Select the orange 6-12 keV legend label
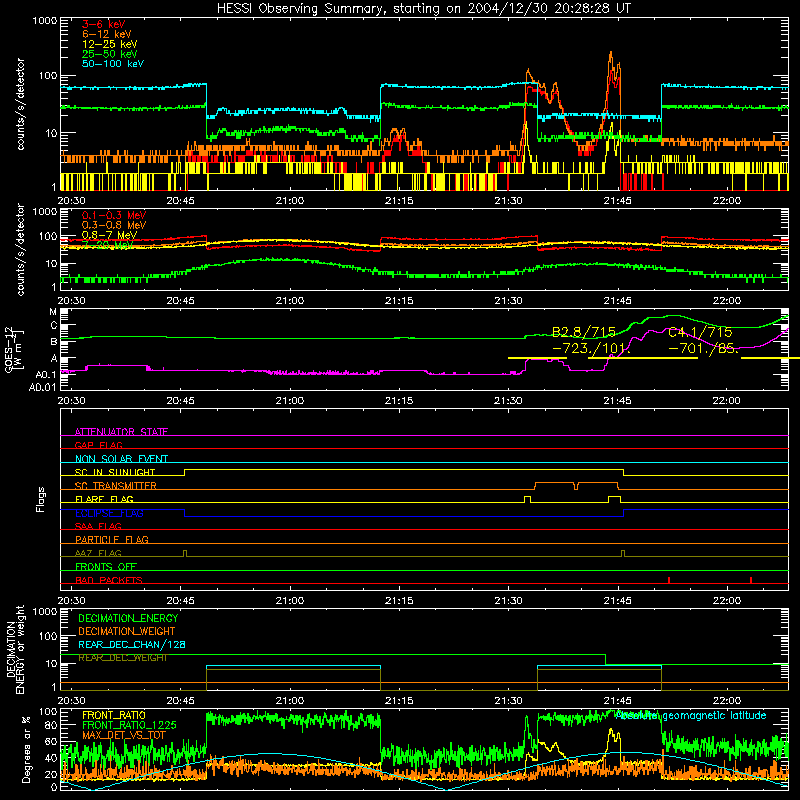This screenshot has height=800, width=800. pyautogui.click(x=107, y=34)
